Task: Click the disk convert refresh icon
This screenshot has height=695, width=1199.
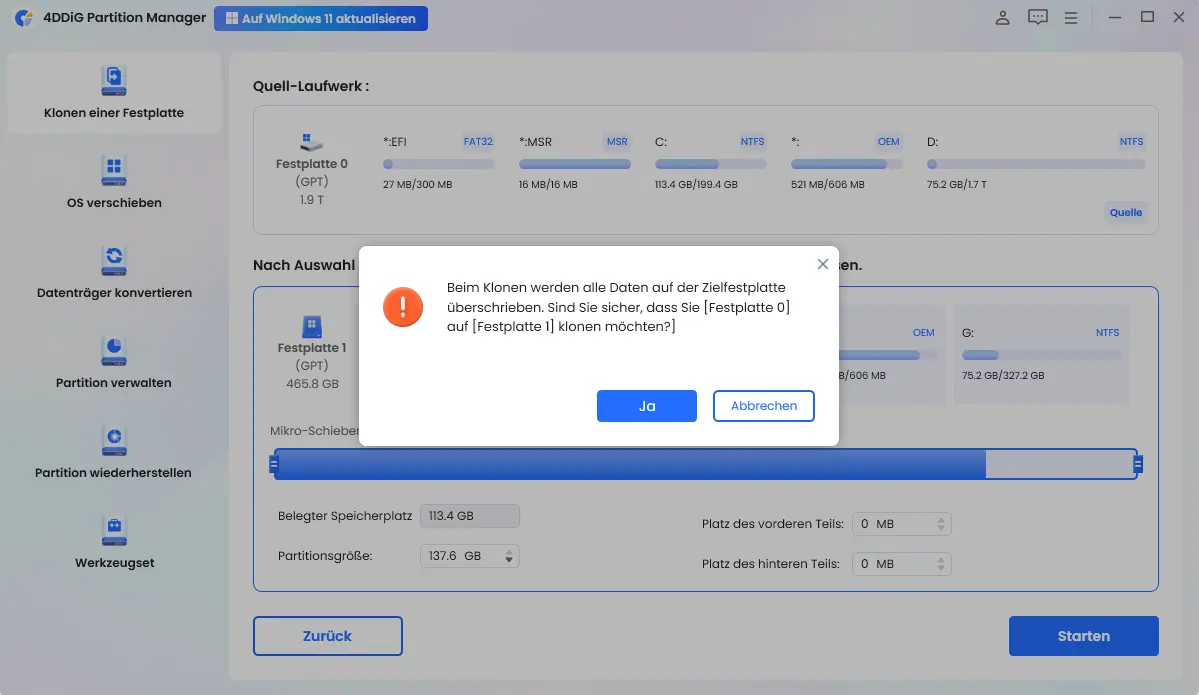Action: [114, 261]
